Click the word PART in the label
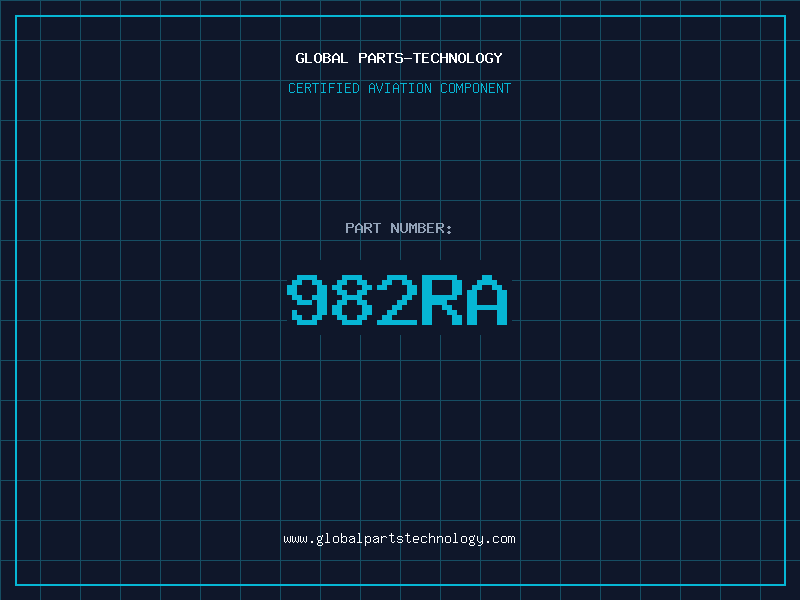Image resolution: width=800 pixels, height=600 pixels. 363,229
